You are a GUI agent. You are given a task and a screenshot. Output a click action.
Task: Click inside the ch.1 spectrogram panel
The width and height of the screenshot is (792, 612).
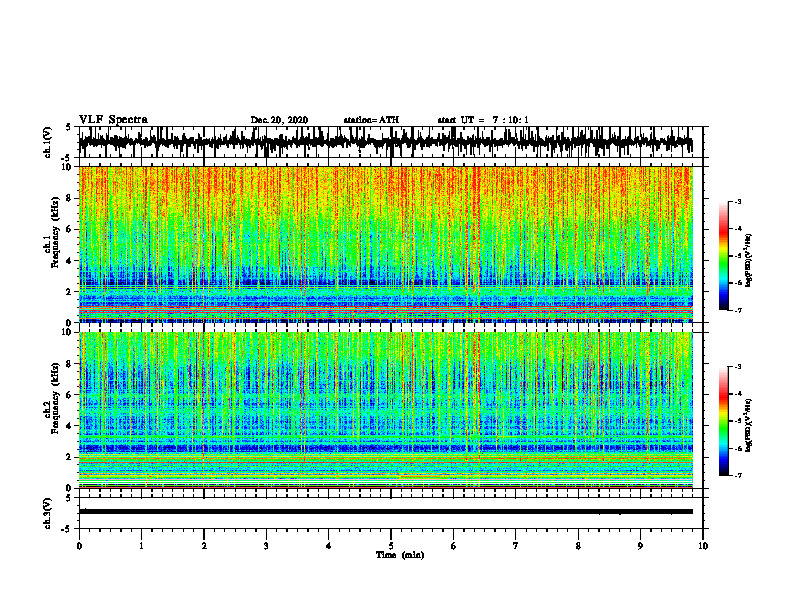click(385, 244)
